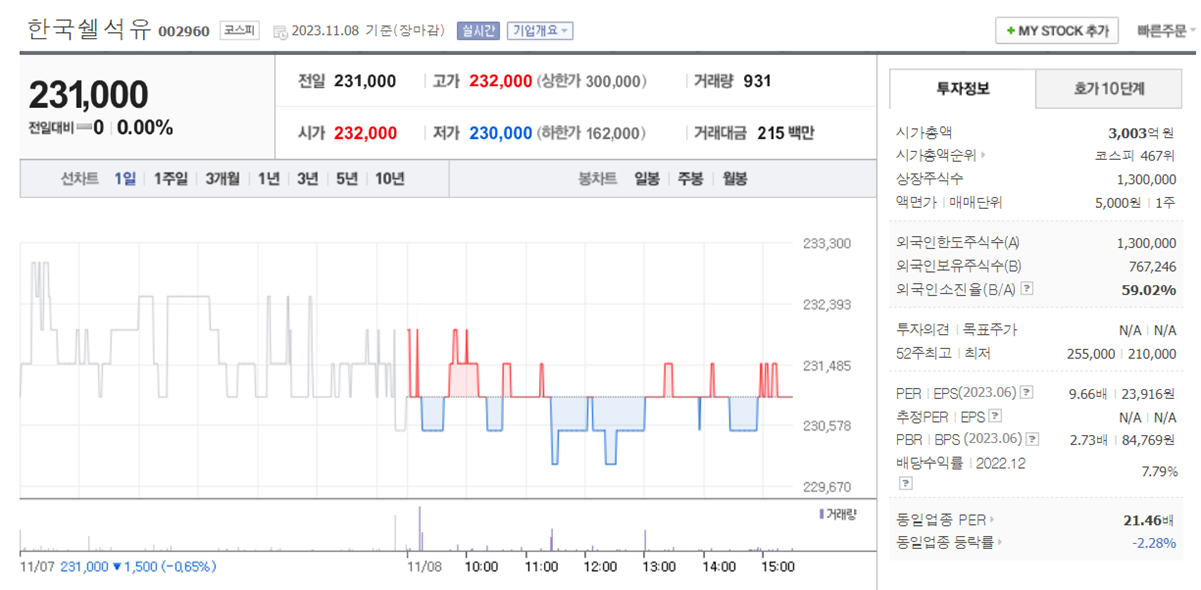Click the 15:00 time axis label
This screenshot has width=1201, height=590.
click(x=777, y=566)
